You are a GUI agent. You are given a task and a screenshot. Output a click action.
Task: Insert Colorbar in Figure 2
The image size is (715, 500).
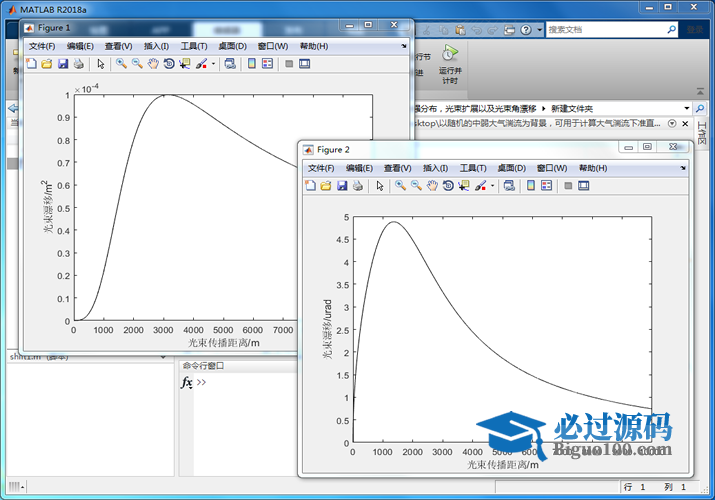[x=531, y=186]
